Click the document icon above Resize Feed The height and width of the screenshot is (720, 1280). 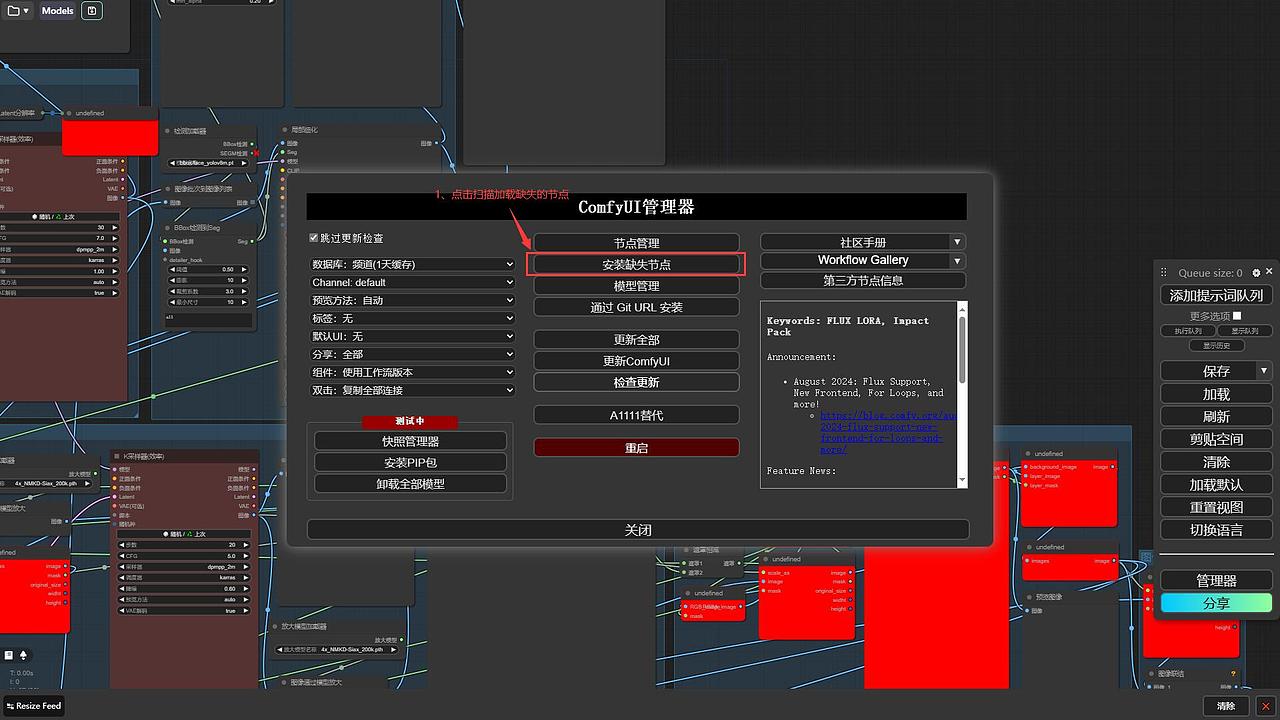9,655
